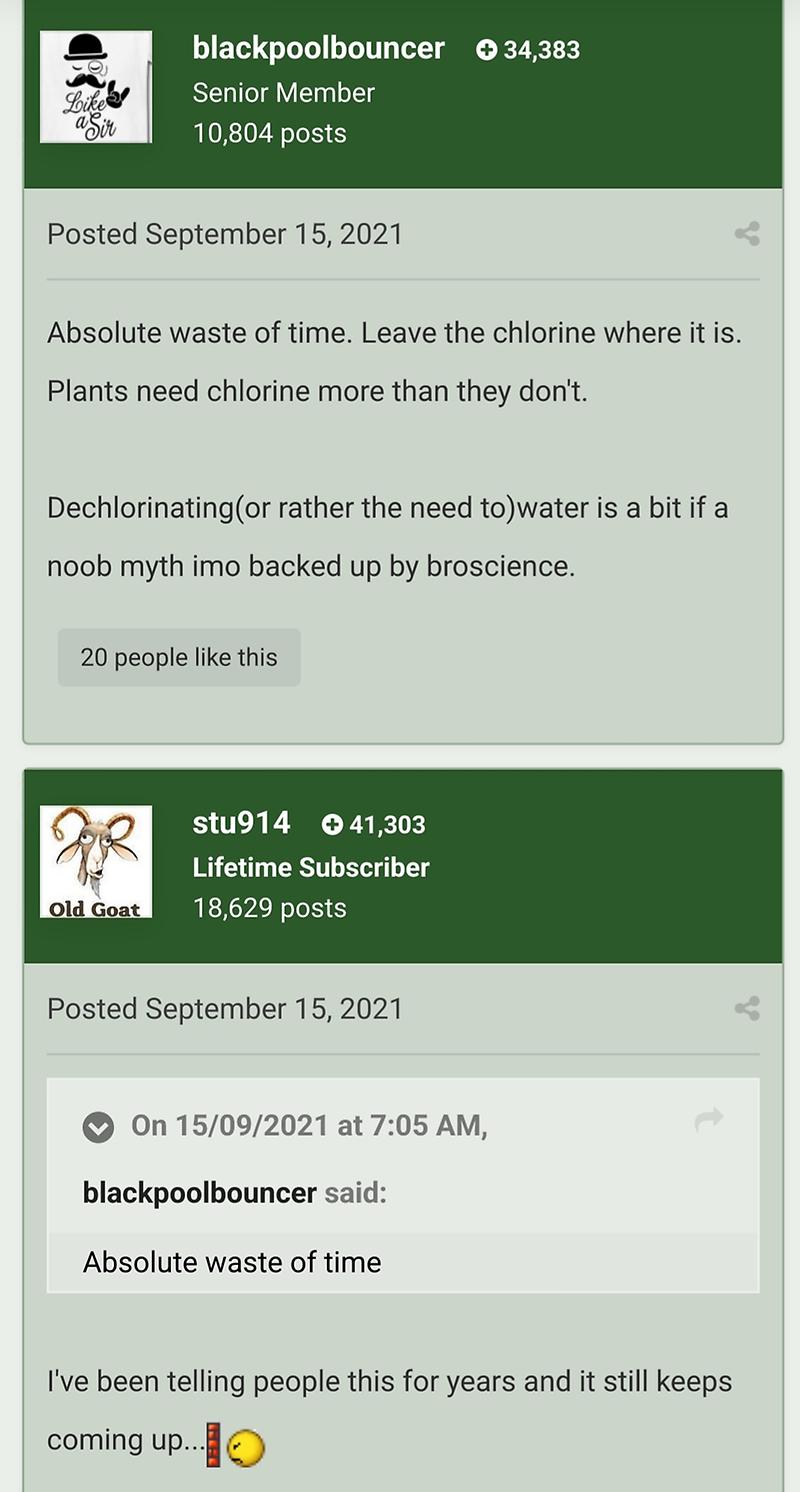Screen dimensions: 800x1492
Task: Click share icon on stu914's post
Action: point(747,1008)
